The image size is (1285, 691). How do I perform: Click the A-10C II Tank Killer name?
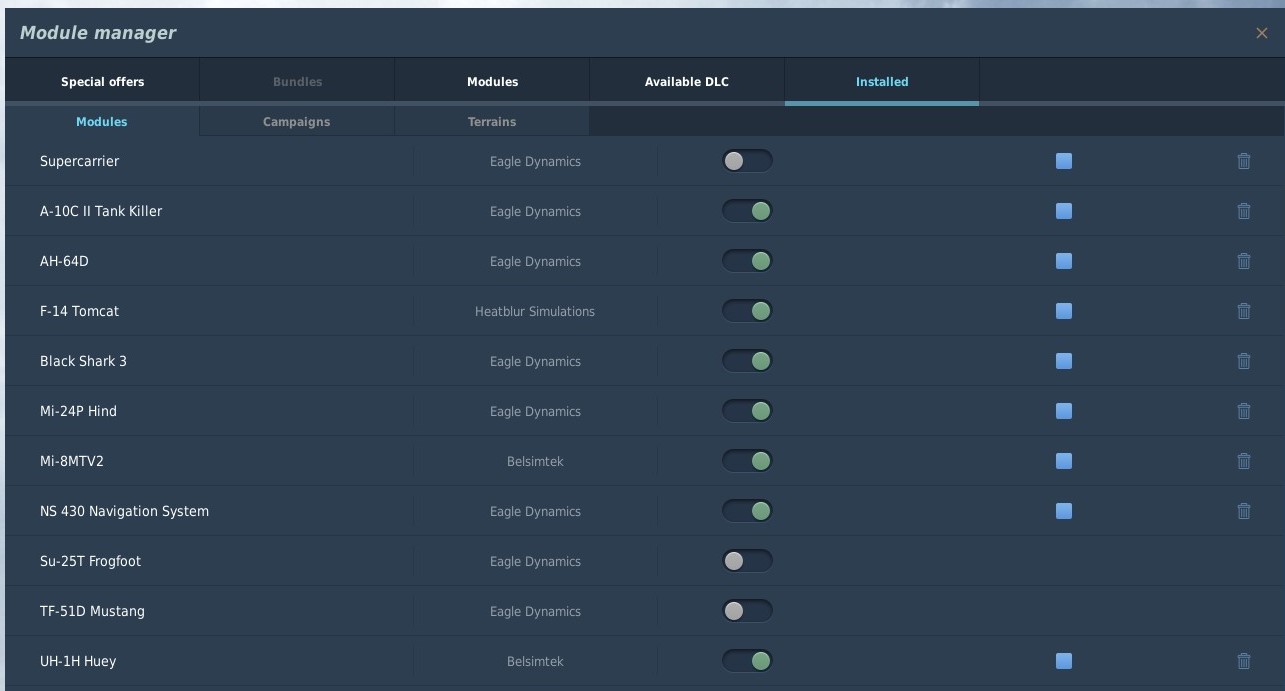(x=101, y=211)
